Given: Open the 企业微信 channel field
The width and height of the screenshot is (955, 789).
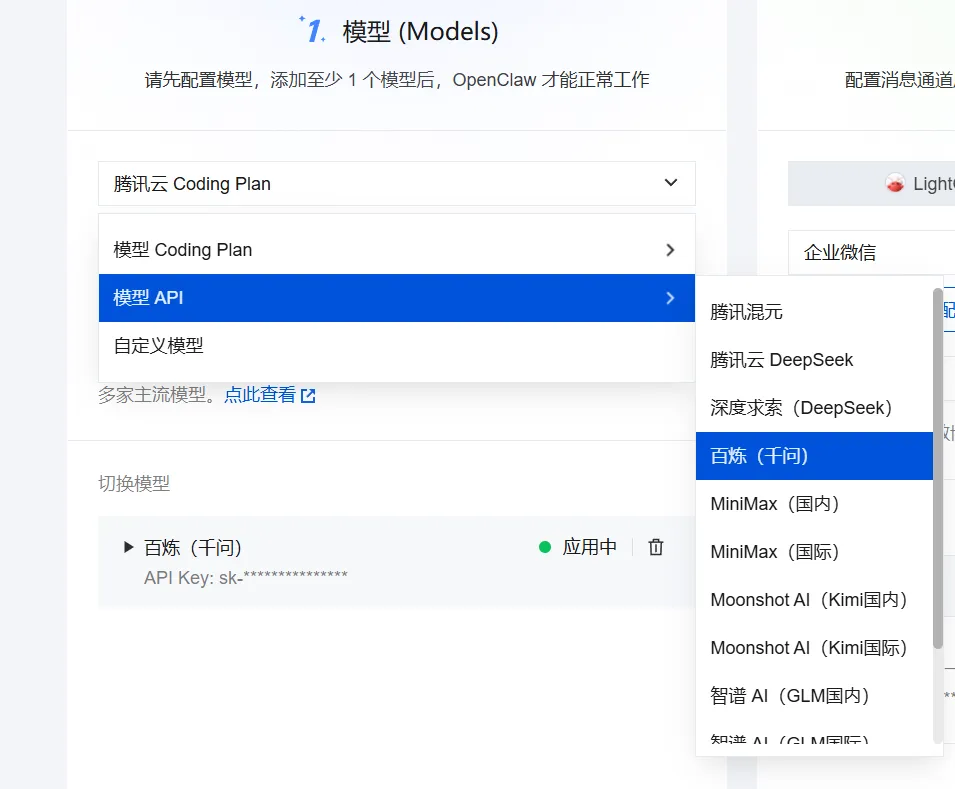Looking at the screenshot, I should point(872,252).
